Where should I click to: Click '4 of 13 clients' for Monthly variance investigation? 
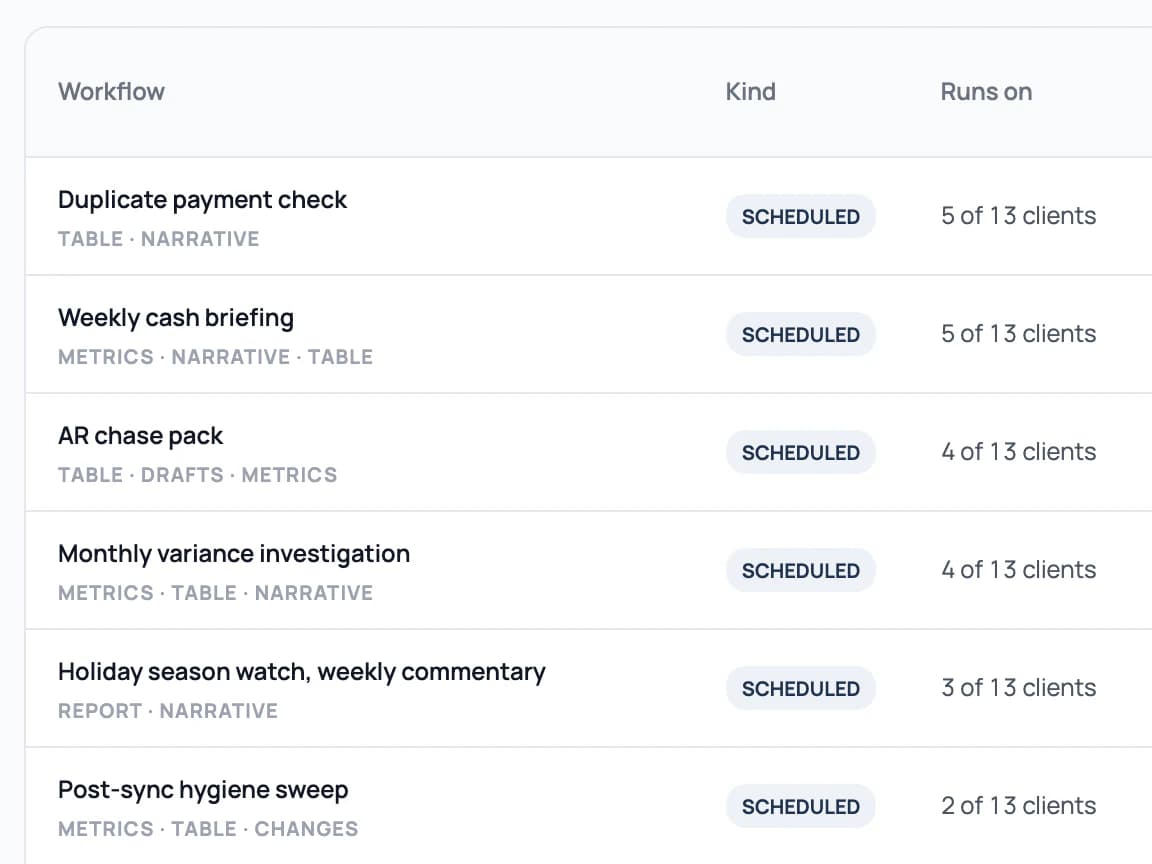coord(1018,570)
